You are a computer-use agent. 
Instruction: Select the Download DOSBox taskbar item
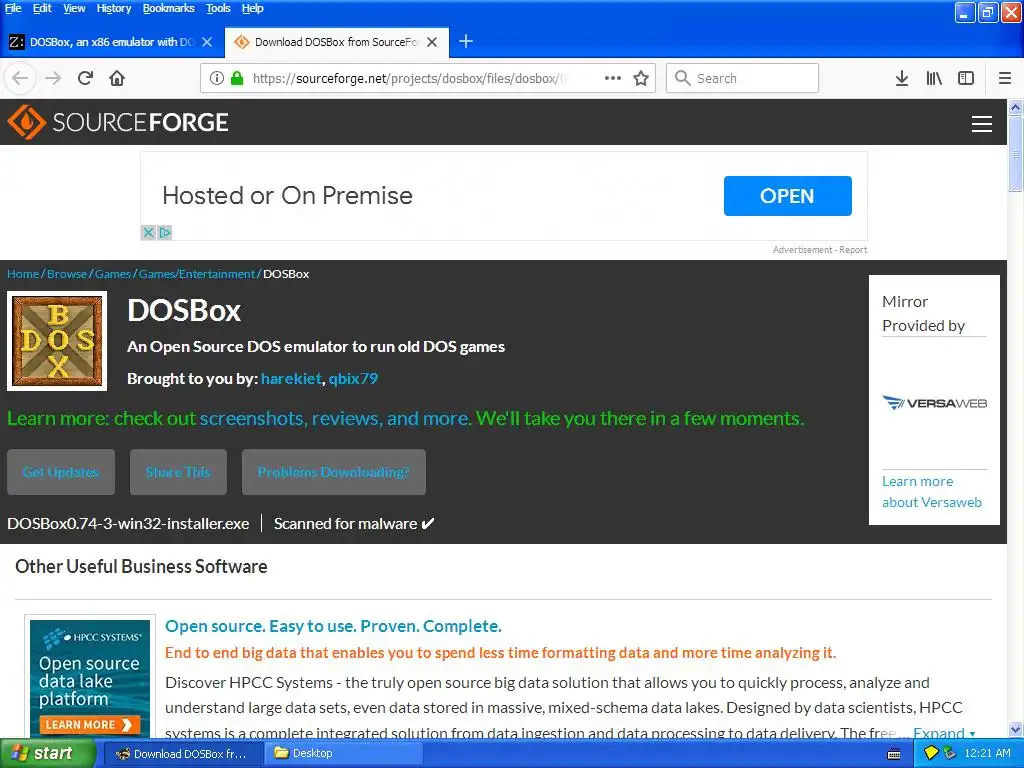click(184, 754)
